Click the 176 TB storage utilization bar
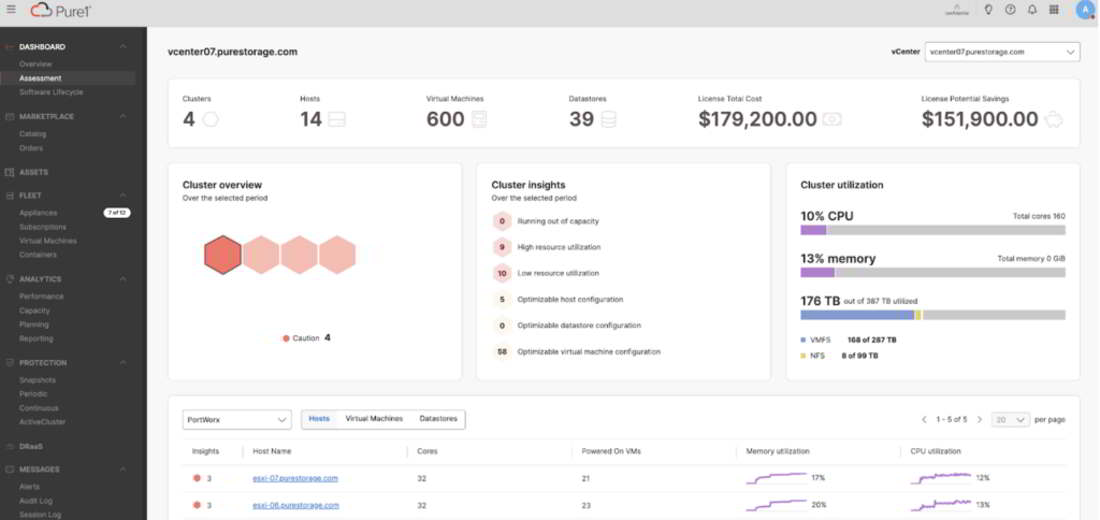The image size is (1100, 520). (x=933, y=315)
